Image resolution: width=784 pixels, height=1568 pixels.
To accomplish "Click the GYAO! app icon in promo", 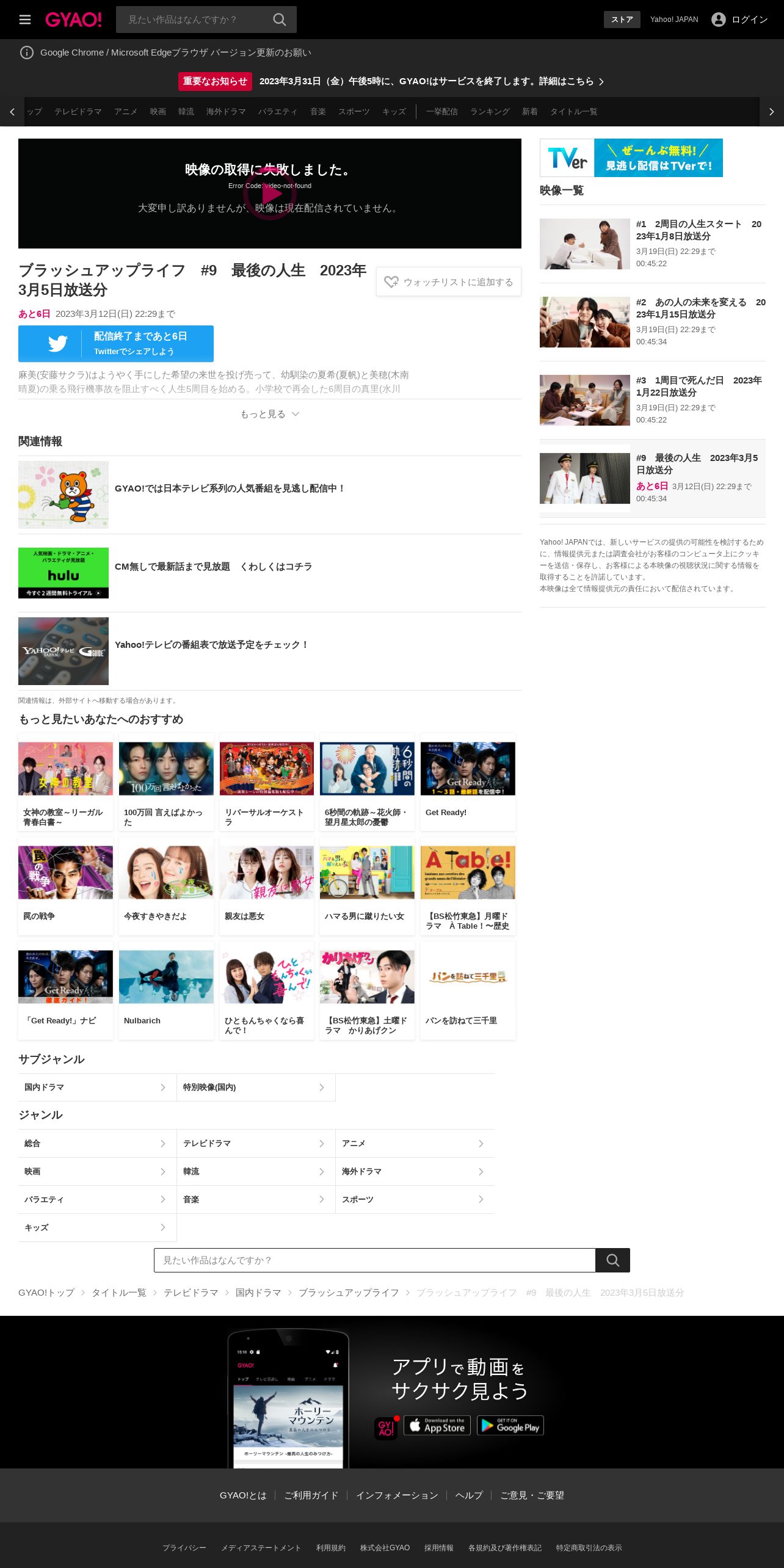I will click(386, 1428).
